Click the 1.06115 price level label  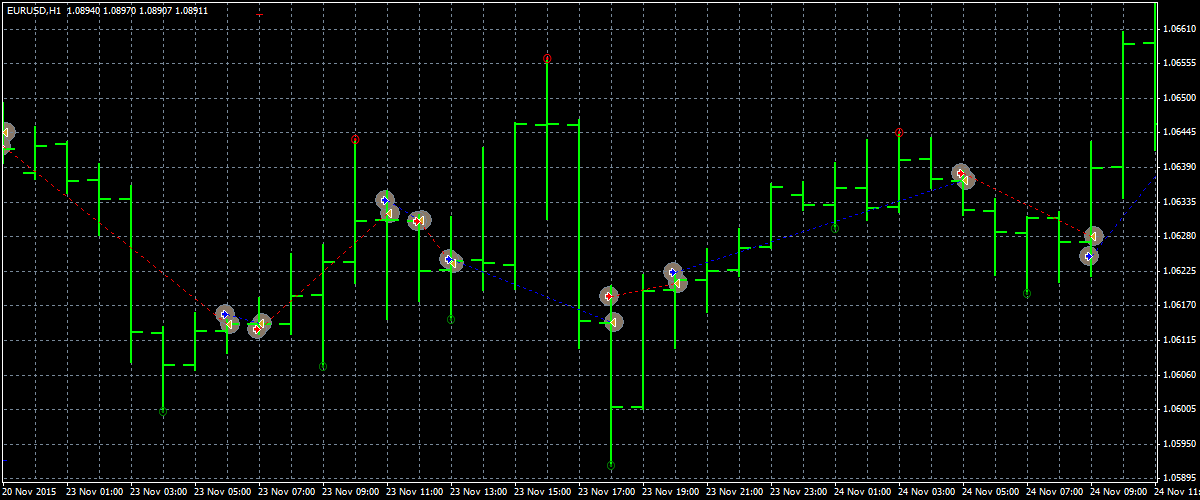coord(1181,340)
